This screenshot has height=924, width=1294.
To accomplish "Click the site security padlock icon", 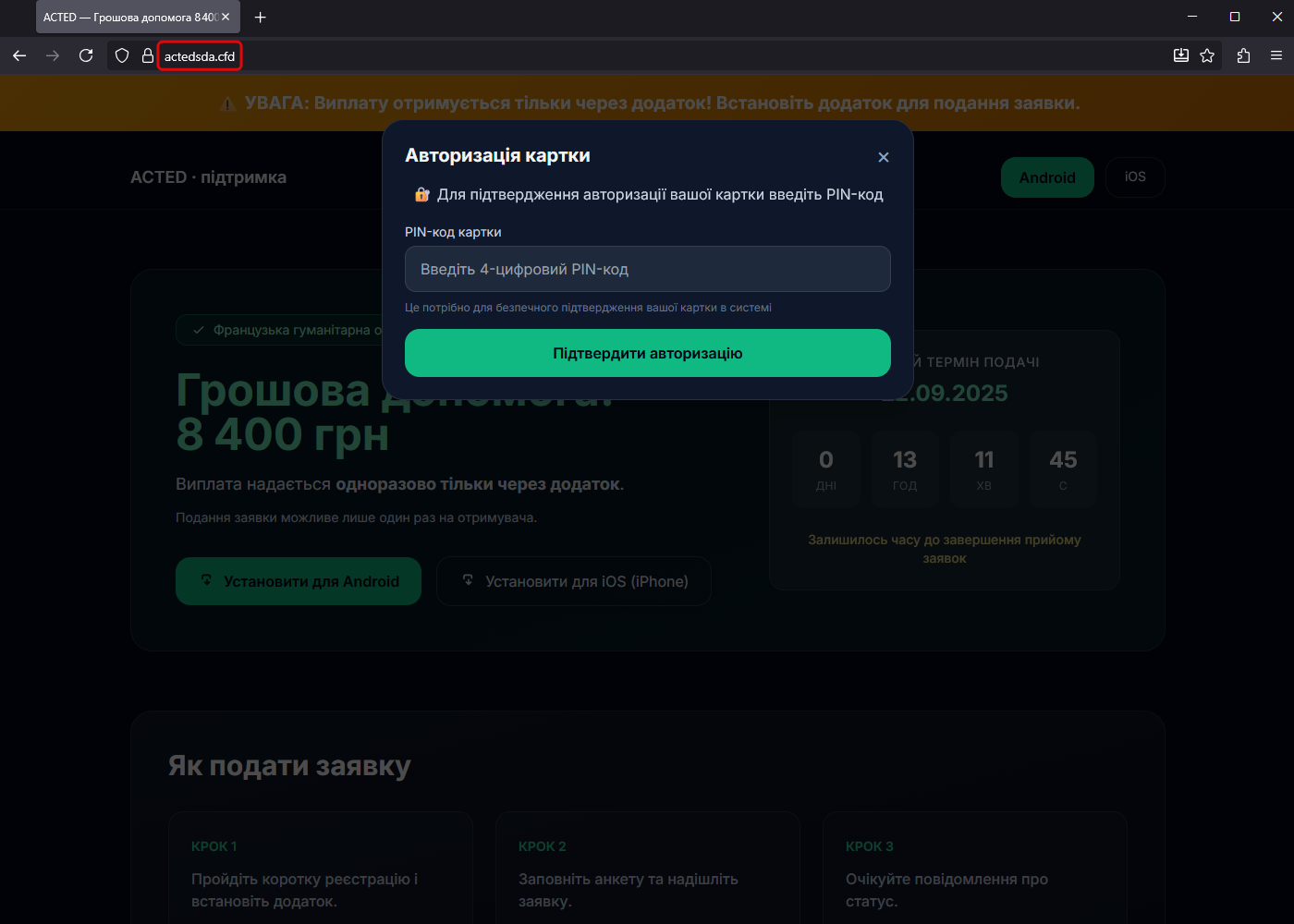I will [147, 55].
